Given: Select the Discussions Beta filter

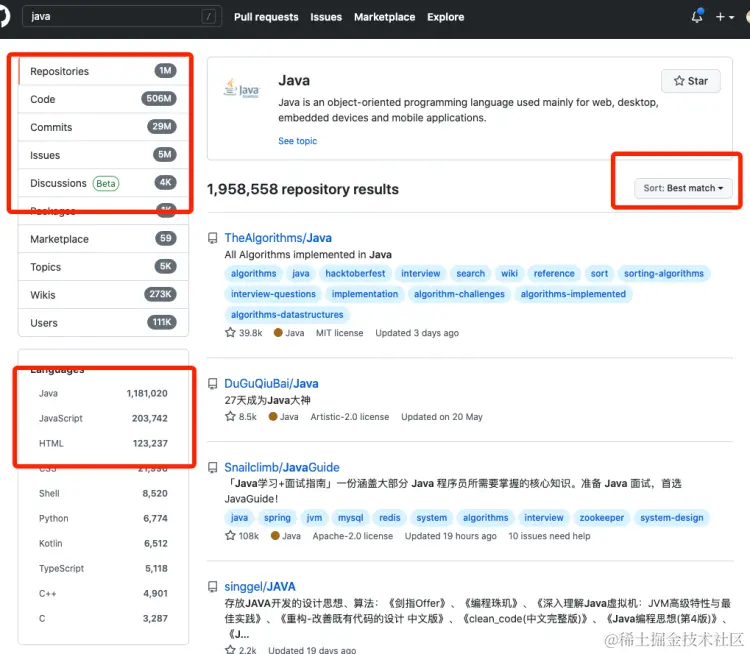Looking at the screenshot, I should coord(103,183).
